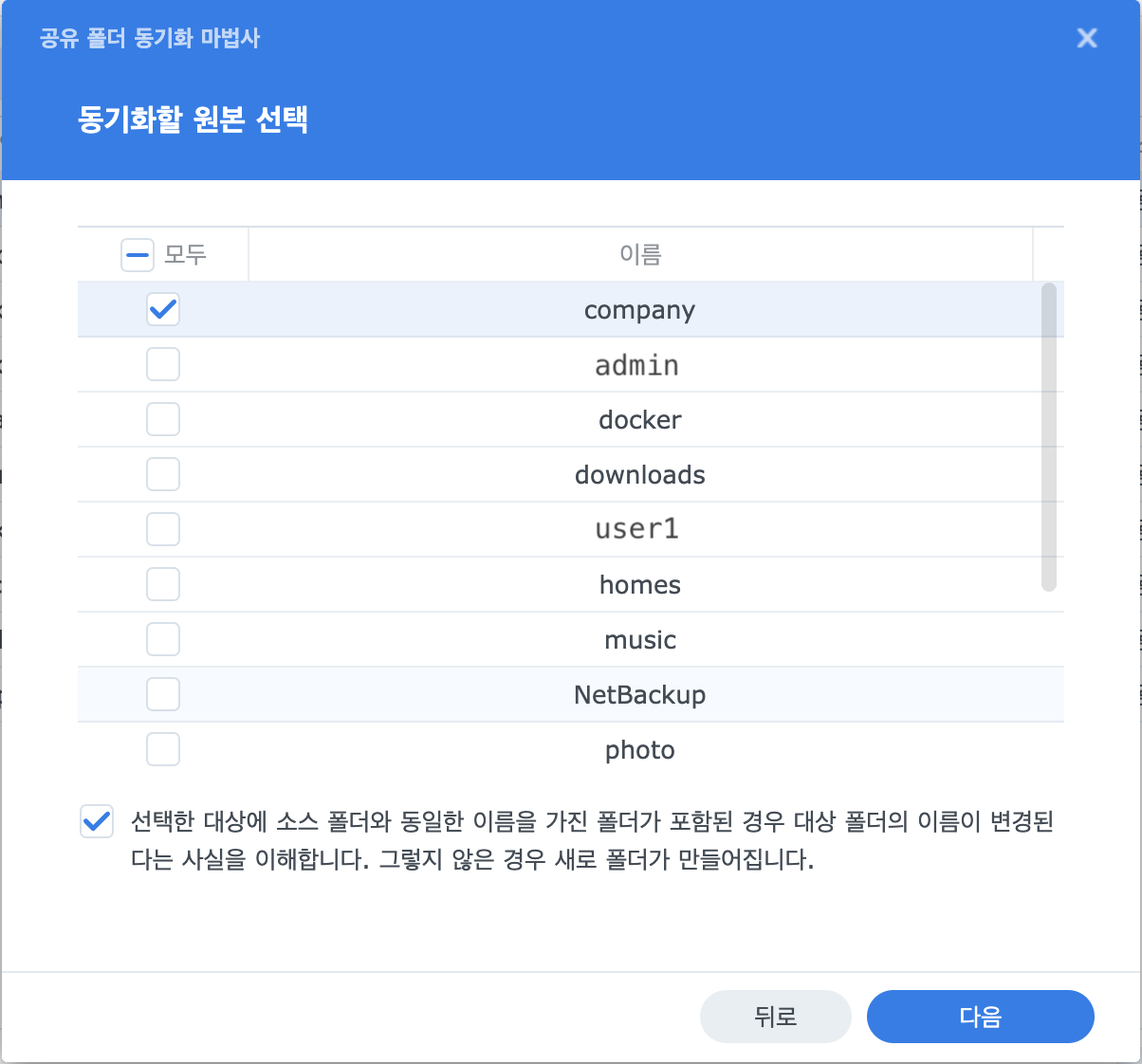Uncheck the company folder checkbox

point(163,309)
